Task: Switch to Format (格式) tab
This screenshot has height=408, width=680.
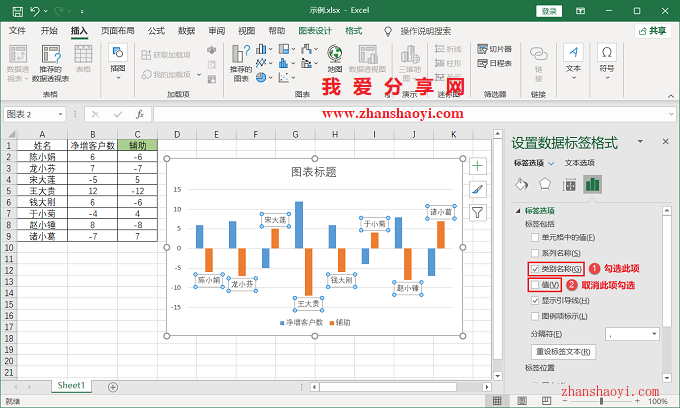Action: point(353,31)
